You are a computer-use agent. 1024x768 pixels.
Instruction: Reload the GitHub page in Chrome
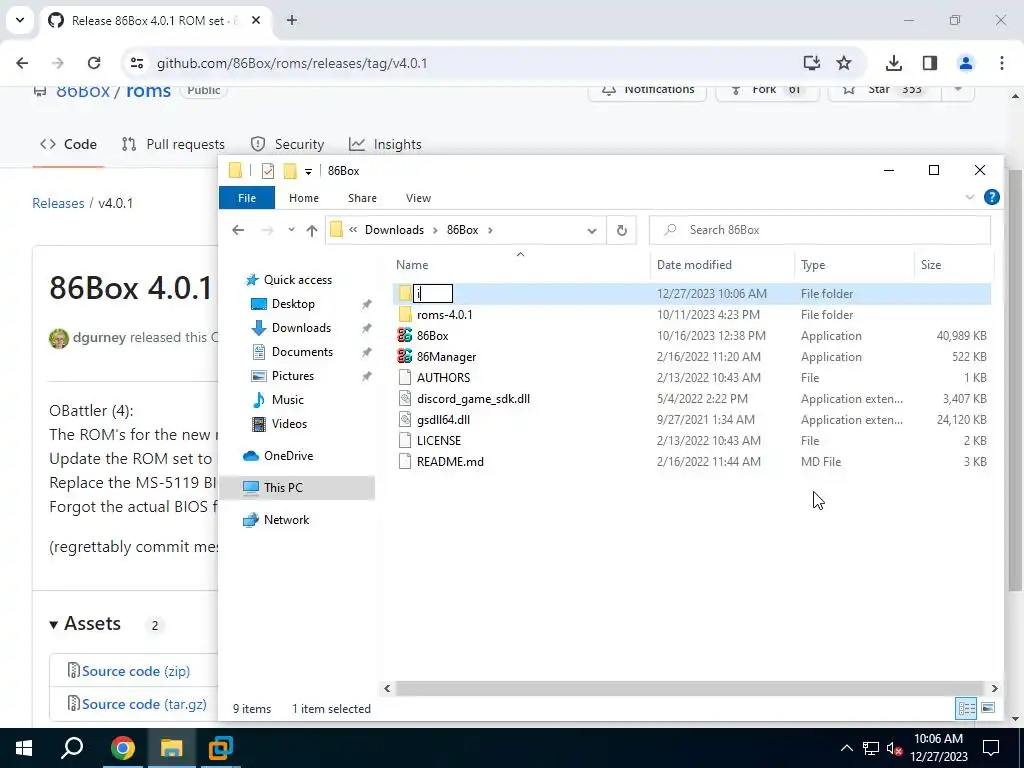click(x=94, y=63)
